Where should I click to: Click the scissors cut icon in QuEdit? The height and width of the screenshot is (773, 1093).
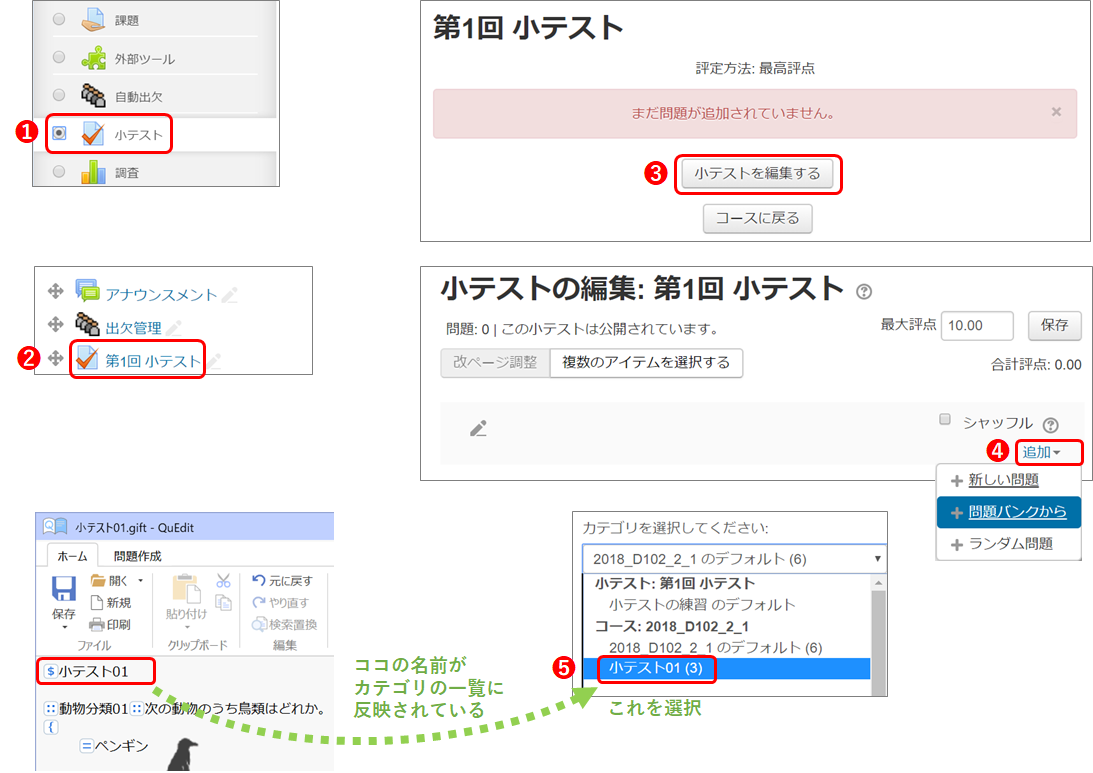223,580
